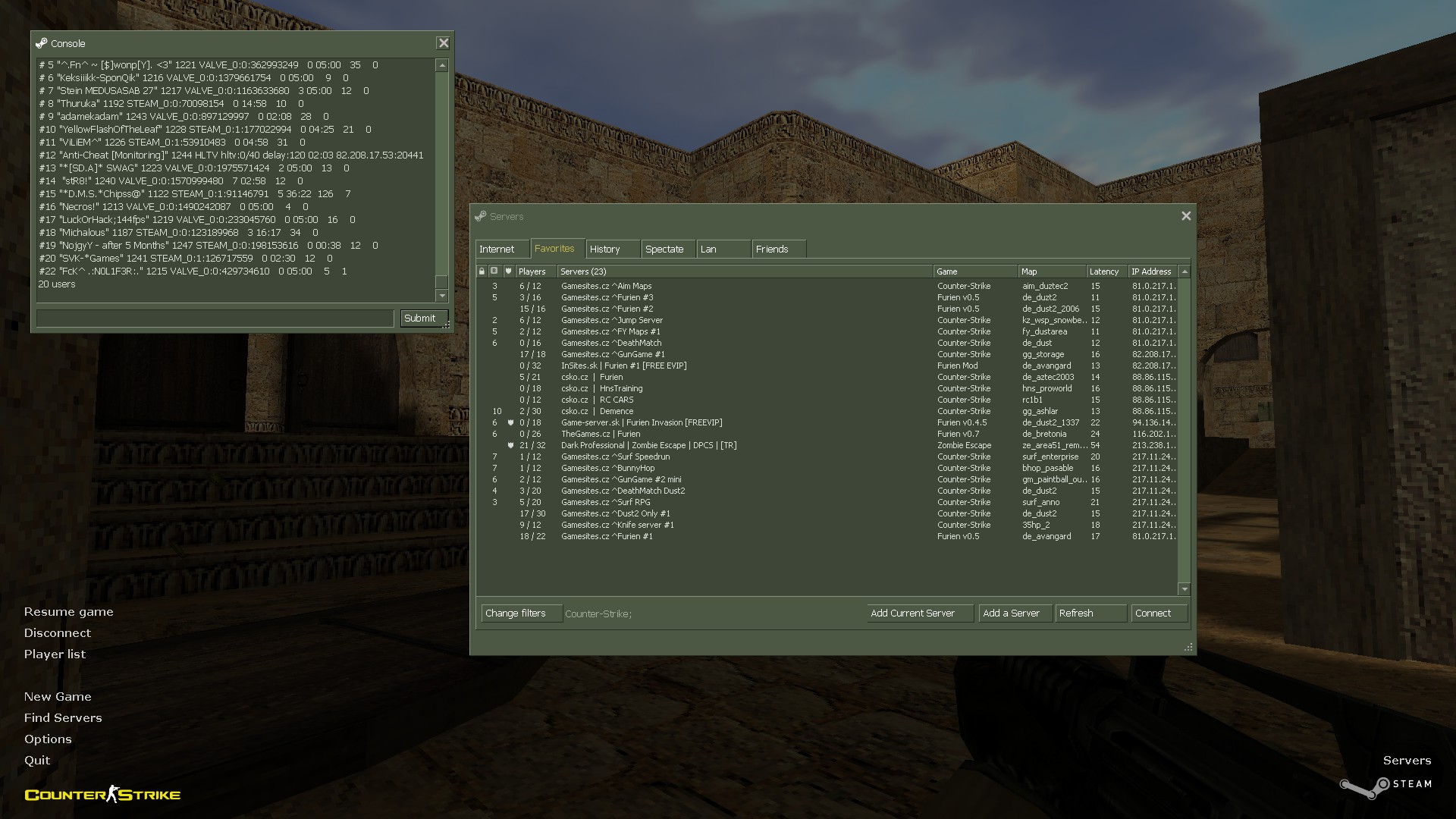Viewport: 1456px width, 819px height.
Task: Sort by Game column header
Action: point(975,271)
